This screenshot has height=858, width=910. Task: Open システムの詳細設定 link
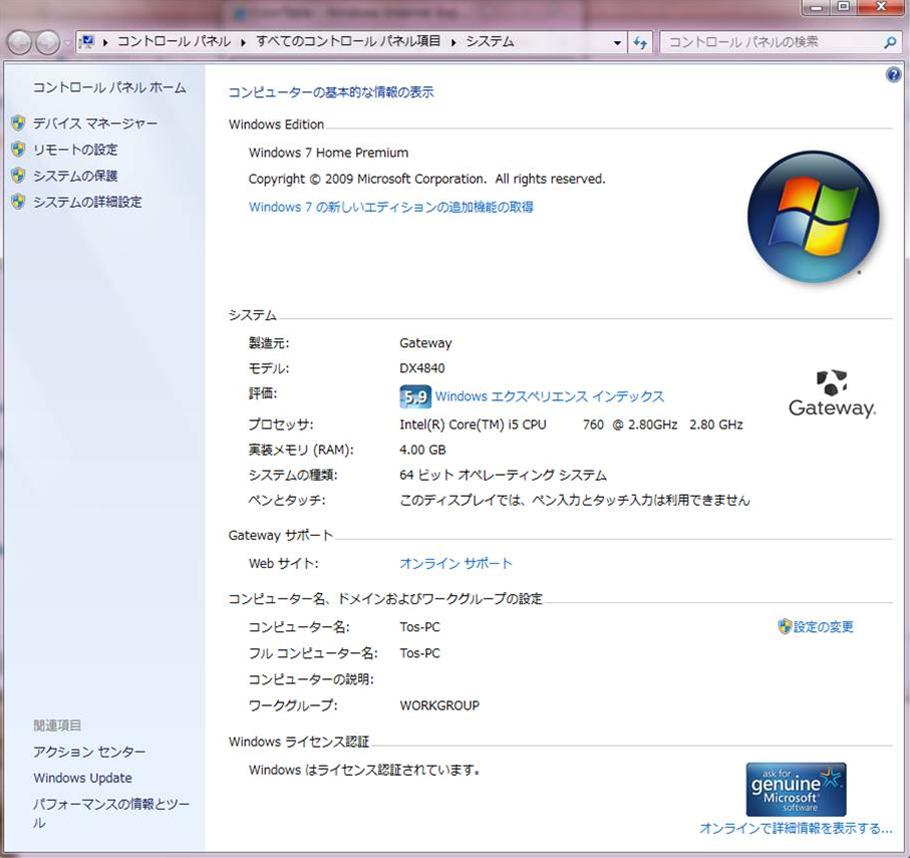click(87, 202)
